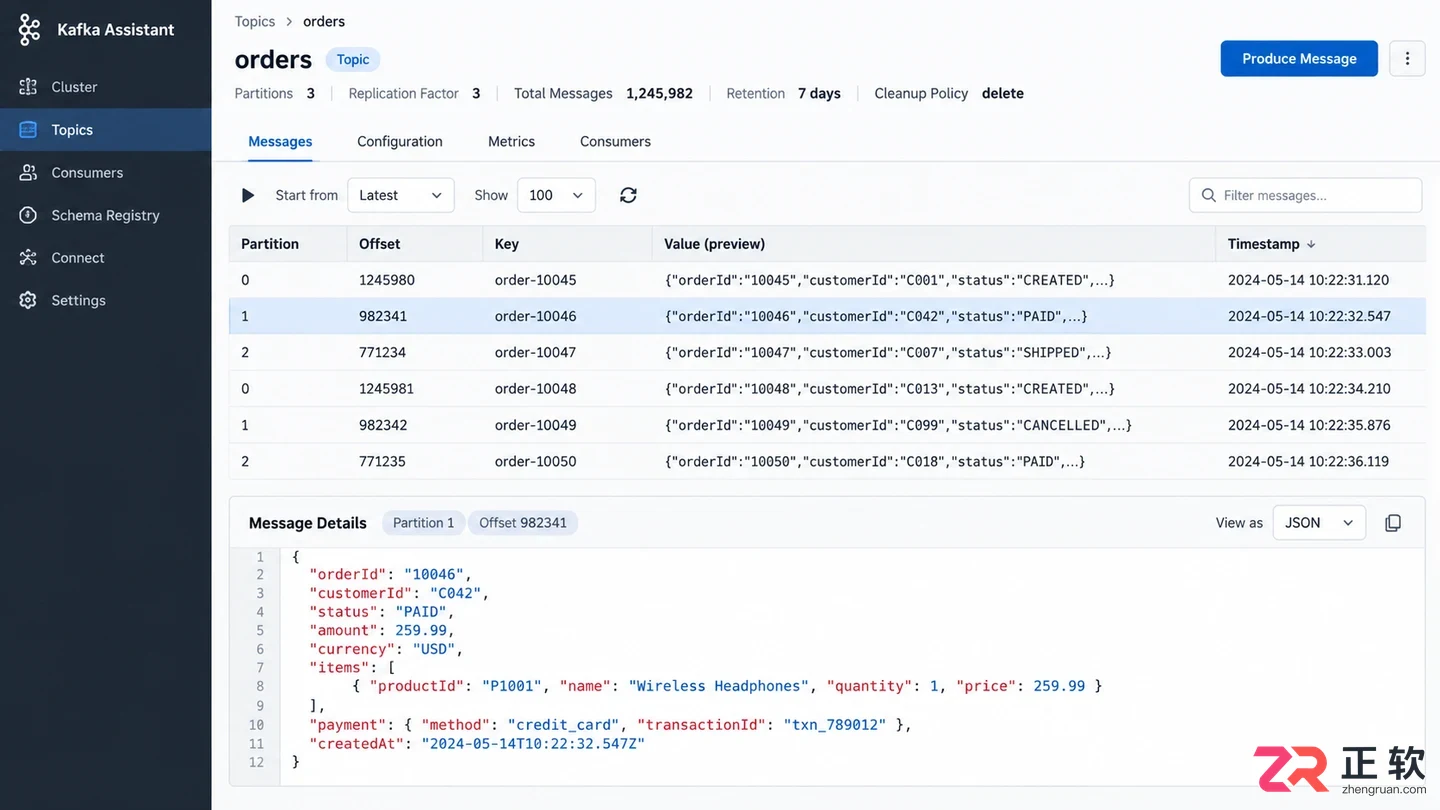Switch to the Configuration tab
Viewport: 1440px width, 810px height.
point(400,142)
